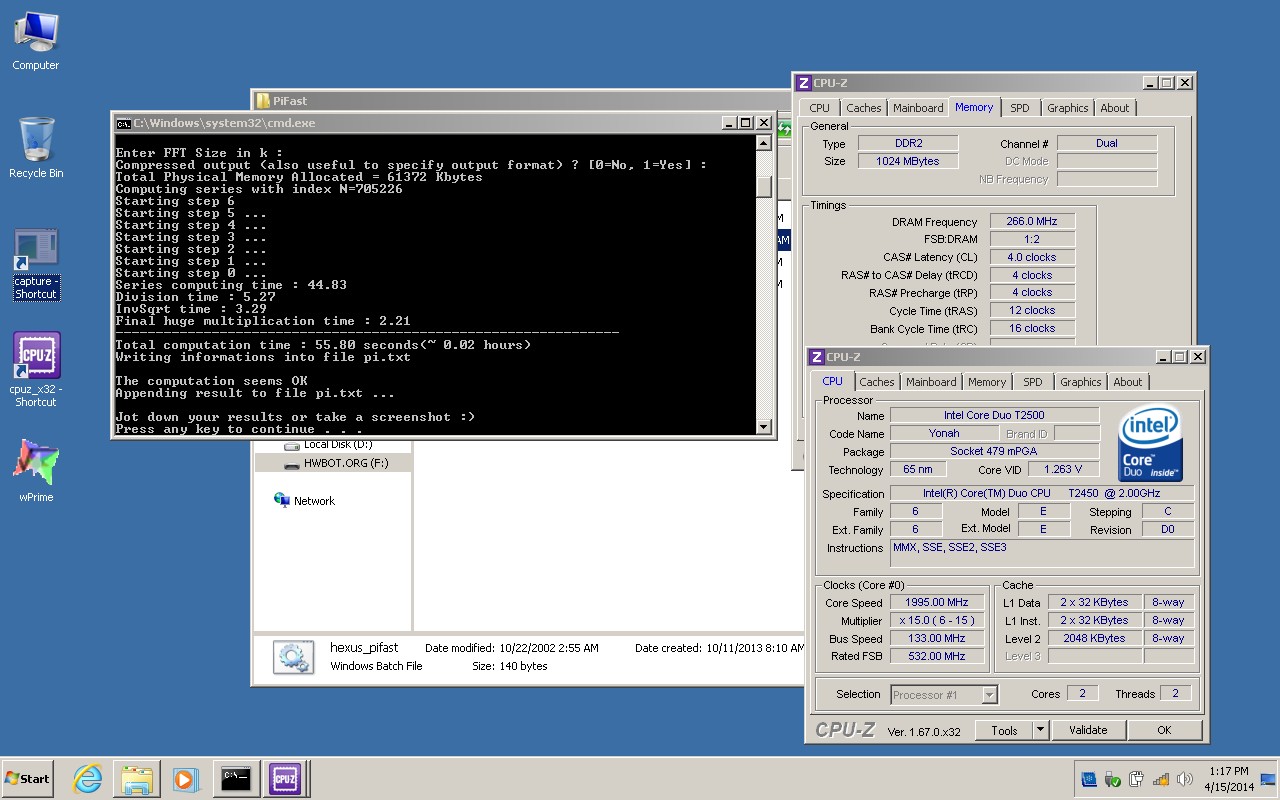Click the Z logo in Memory CPU-Z title
Viewport: 1280px width, 800px height.
[803, 83]
